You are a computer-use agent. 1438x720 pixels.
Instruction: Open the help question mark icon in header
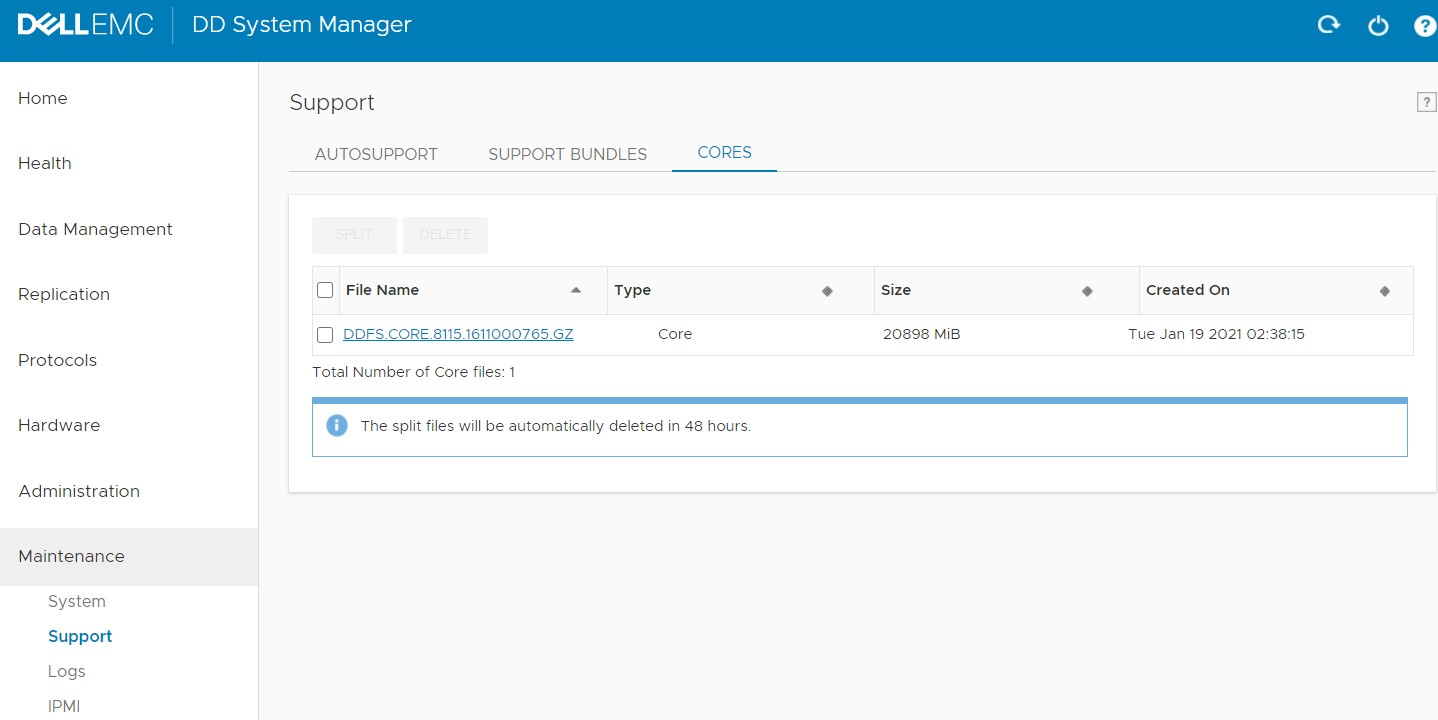[x=1425, y=26]
